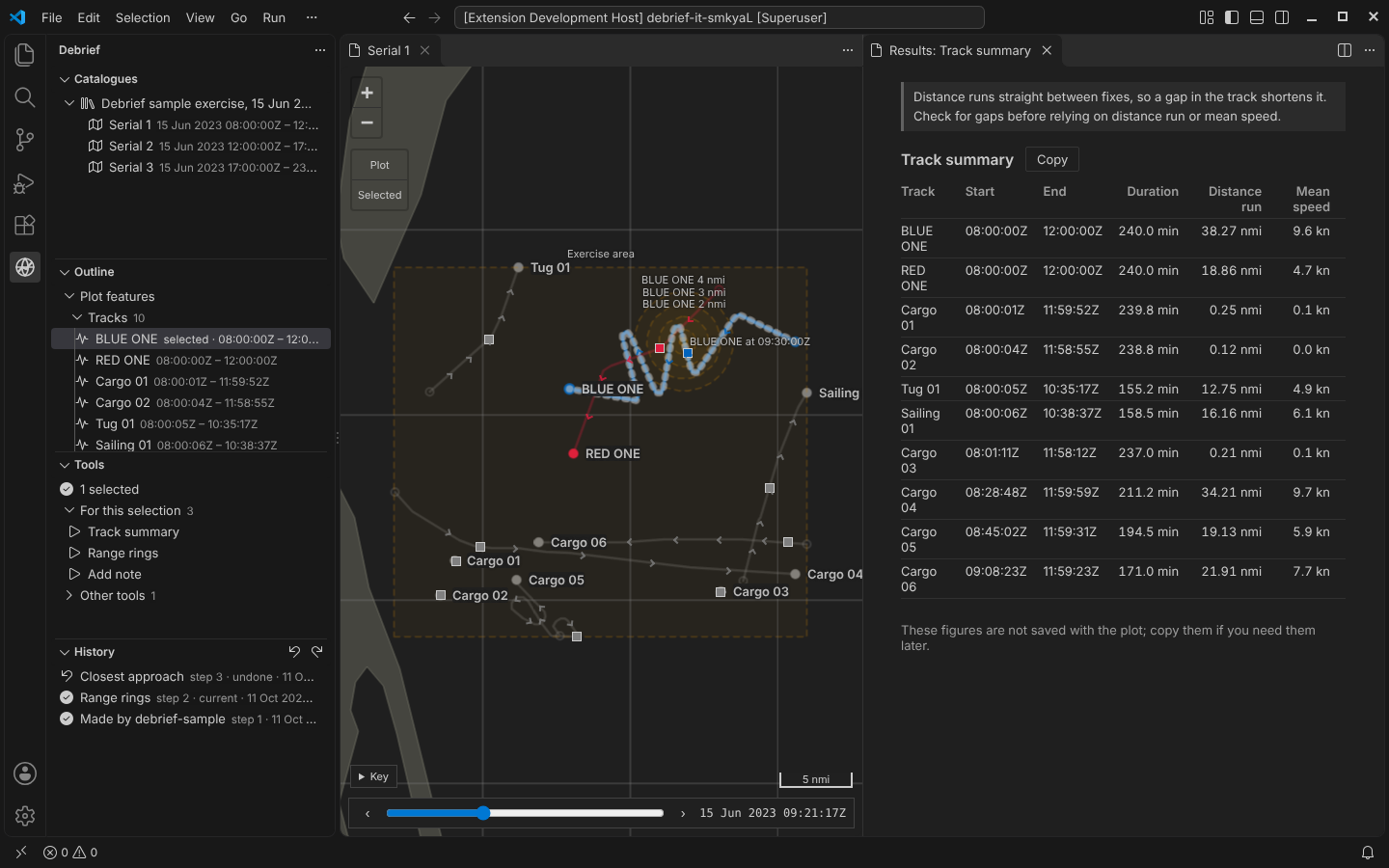Open the Source Control view
The image size is (1389, 868).
[25, 140]
